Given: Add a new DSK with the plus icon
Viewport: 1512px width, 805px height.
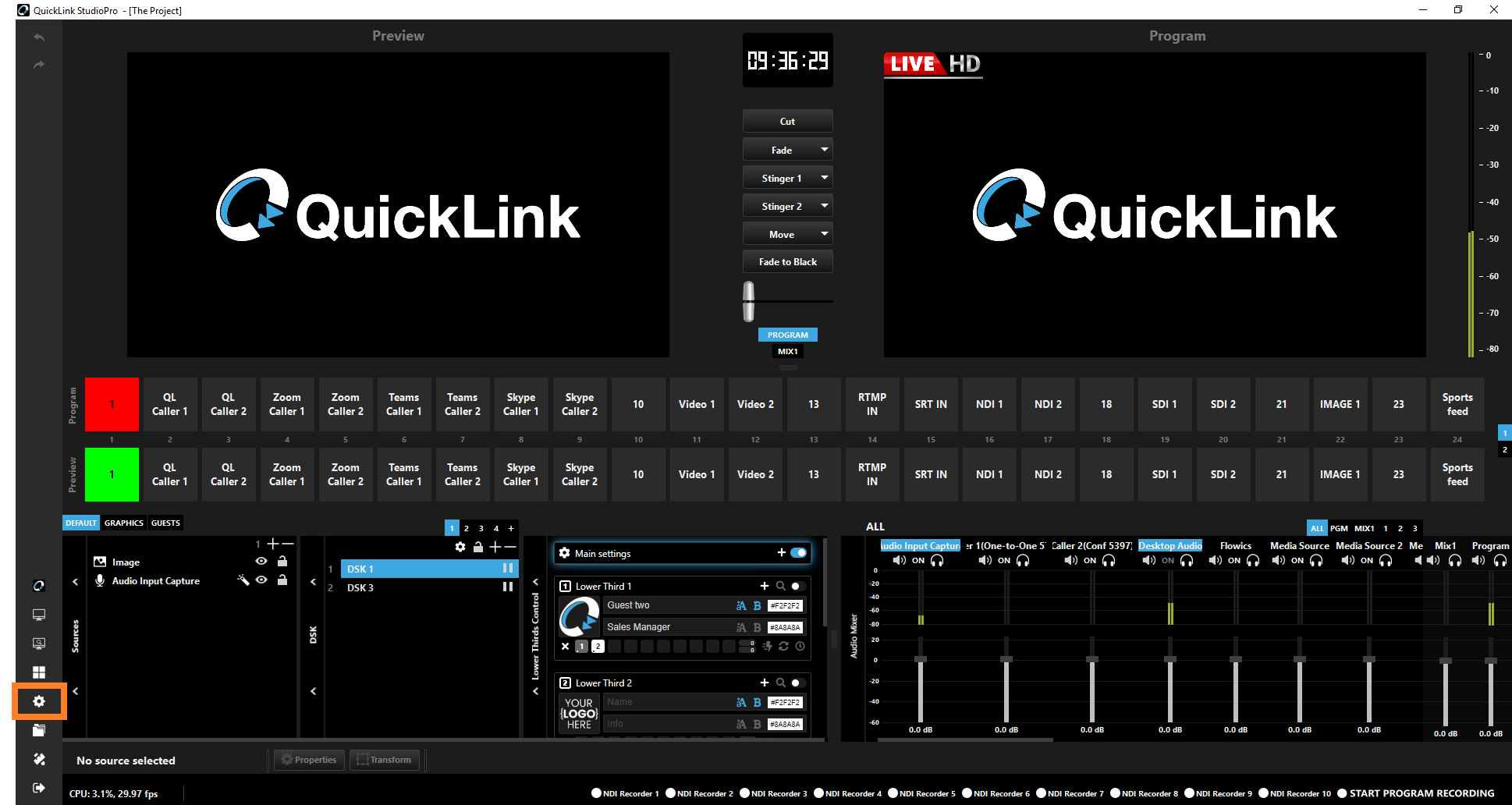Looking at the screenshot, I should click(495, 547).
